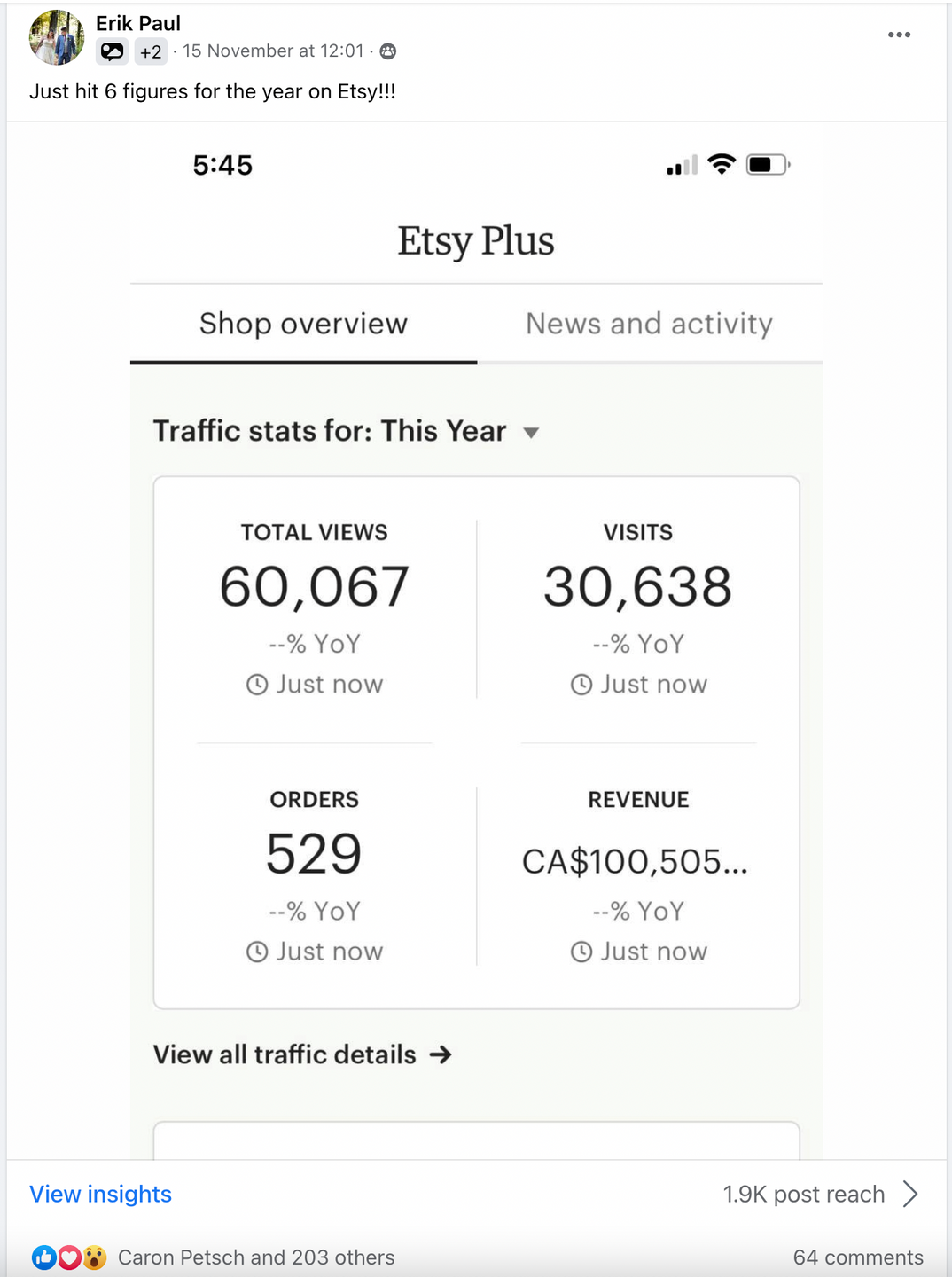Image resolution: width=952 pixels, height=1277 pixels.
Task: Switch to the News and activity tab
Action: (x=649, y=325)
